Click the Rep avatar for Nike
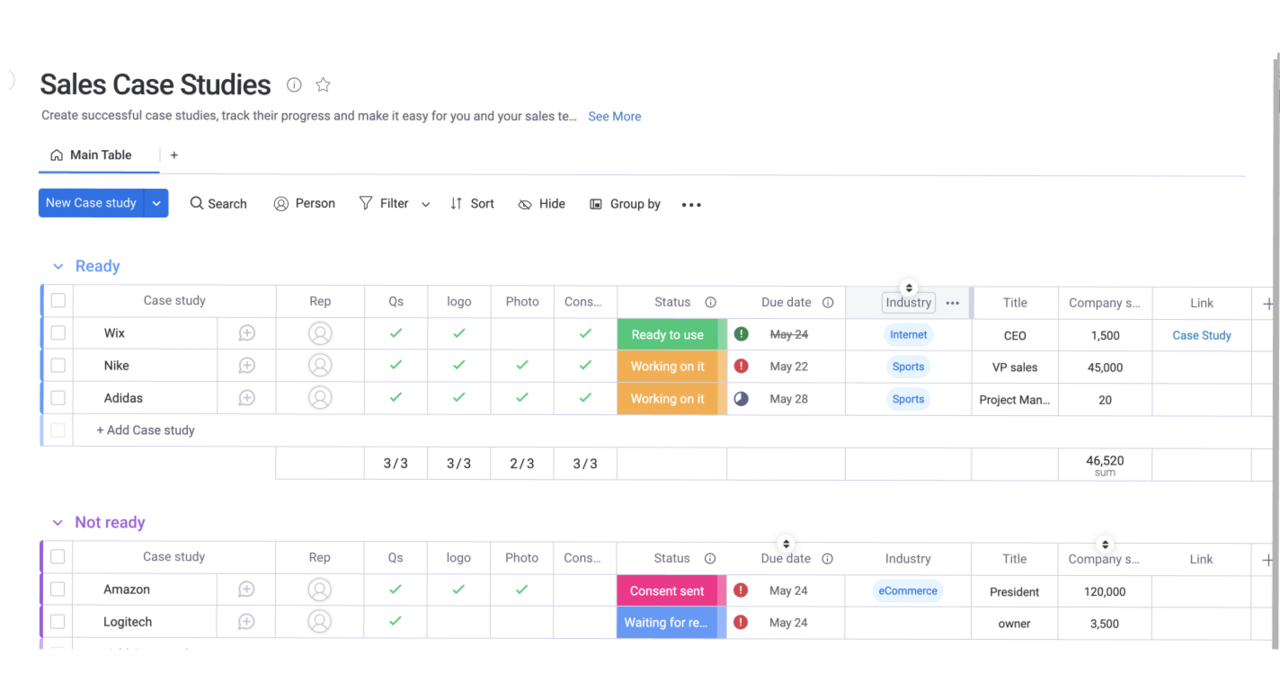The image size is (1280, 700). [320, 366]
